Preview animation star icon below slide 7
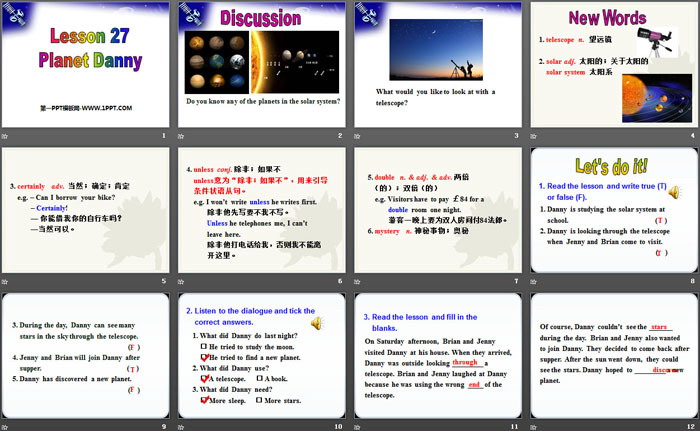 click(x=357, y=281)
